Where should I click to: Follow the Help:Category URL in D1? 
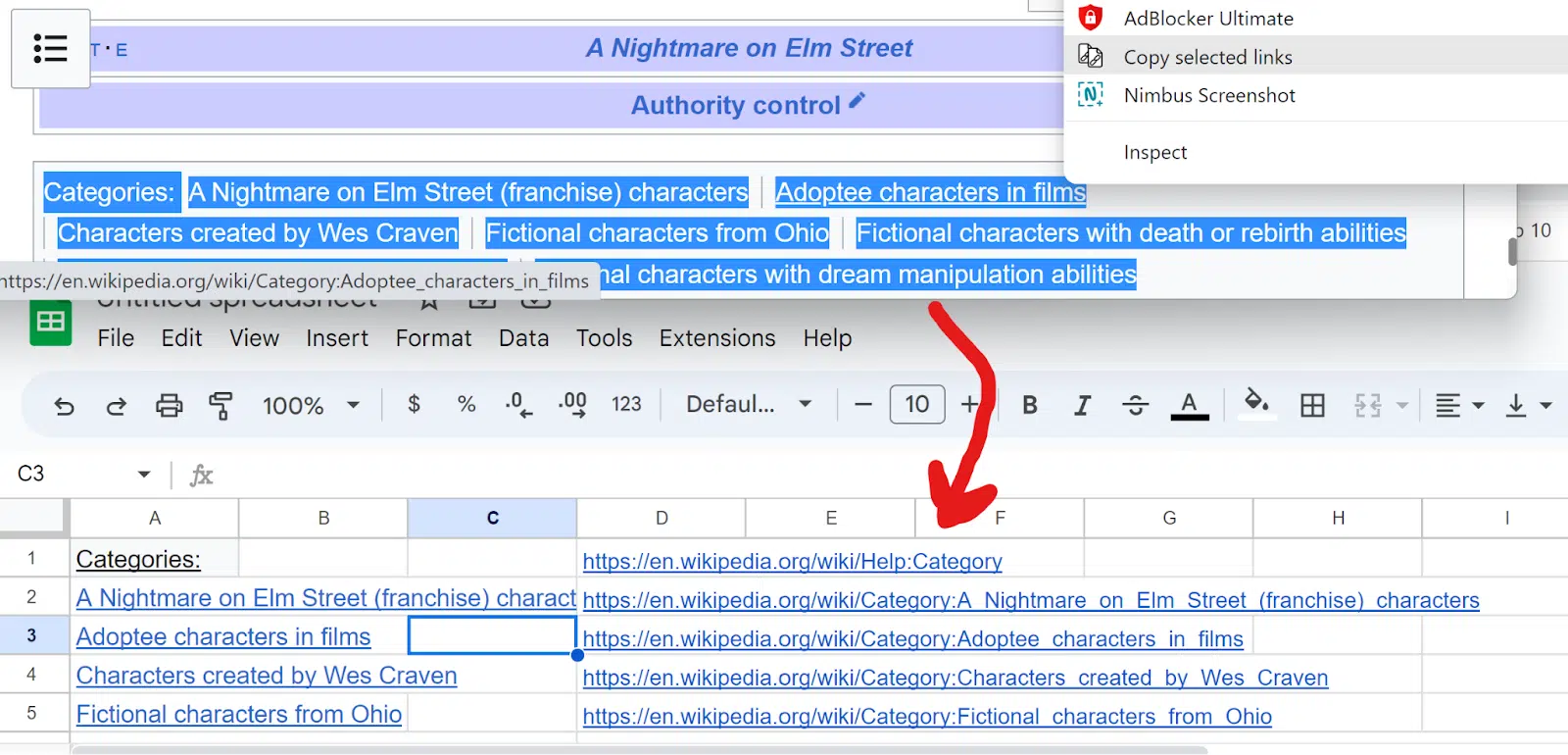(x=792, y=562)
